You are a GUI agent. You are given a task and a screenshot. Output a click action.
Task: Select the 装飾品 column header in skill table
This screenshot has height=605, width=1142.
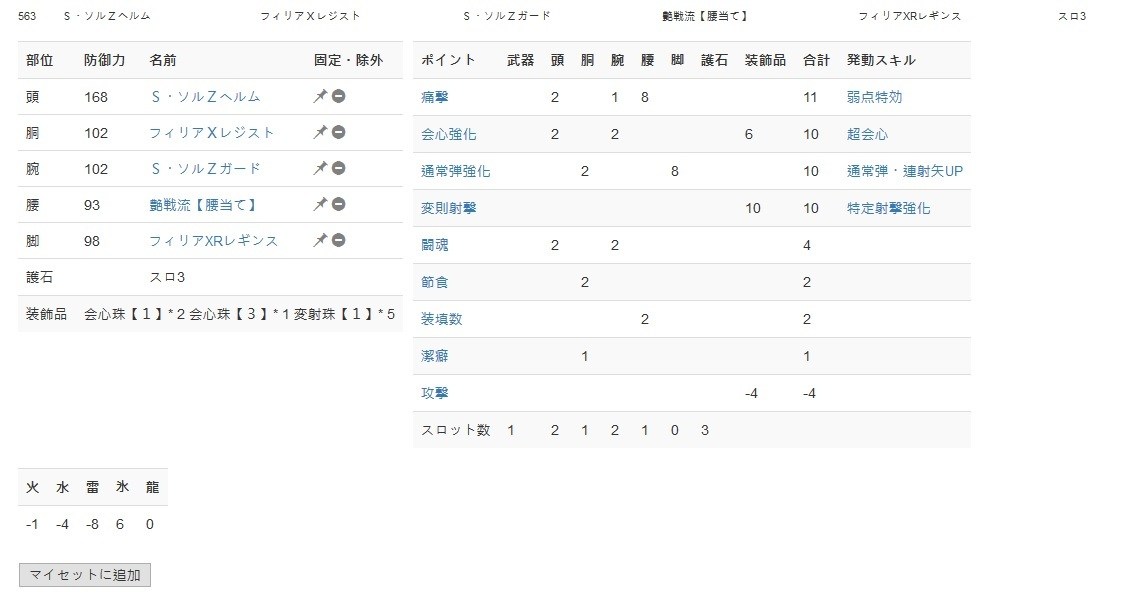click(x=765, y=60)
